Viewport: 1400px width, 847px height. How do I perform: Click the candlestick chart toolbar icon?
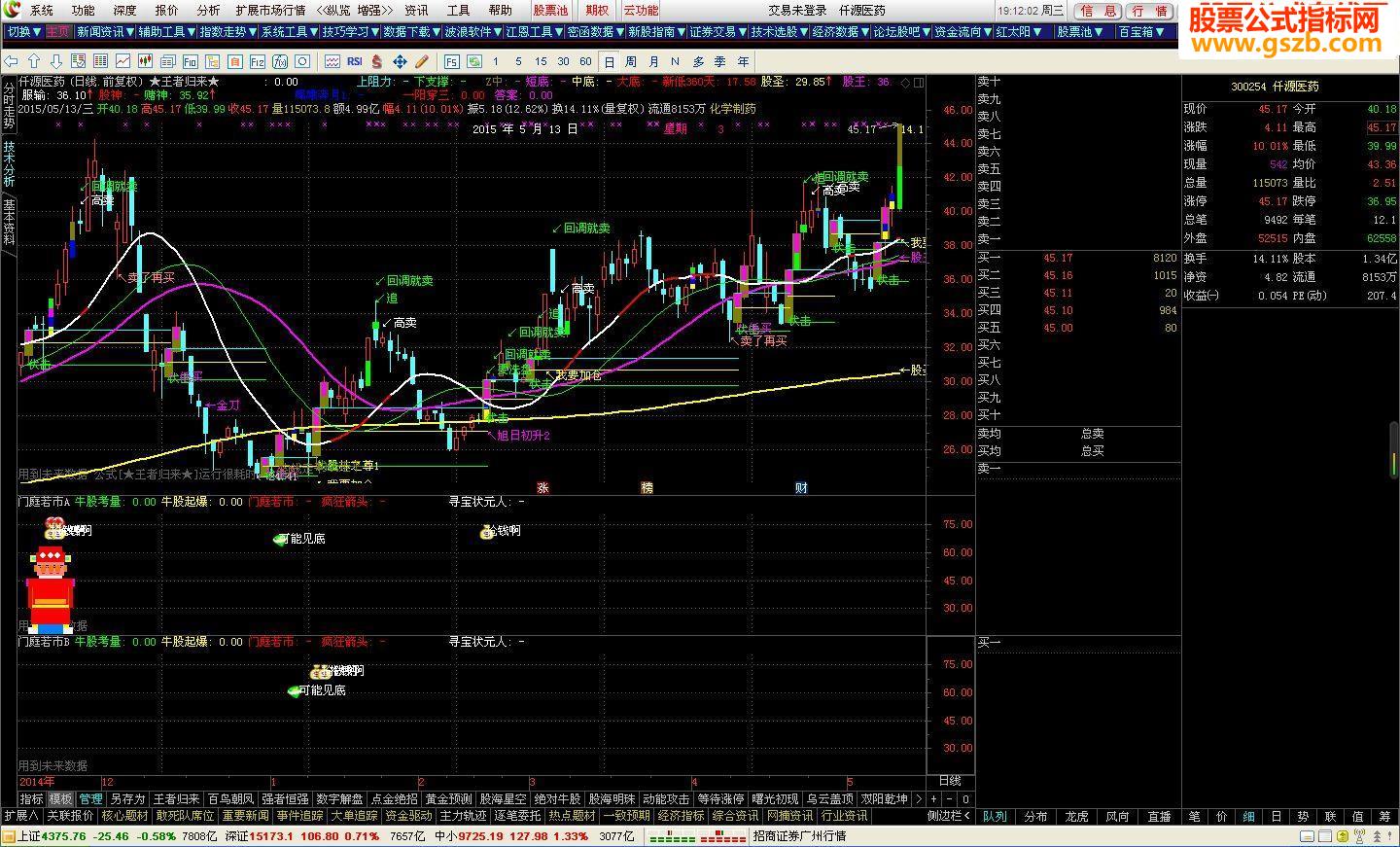146,61
